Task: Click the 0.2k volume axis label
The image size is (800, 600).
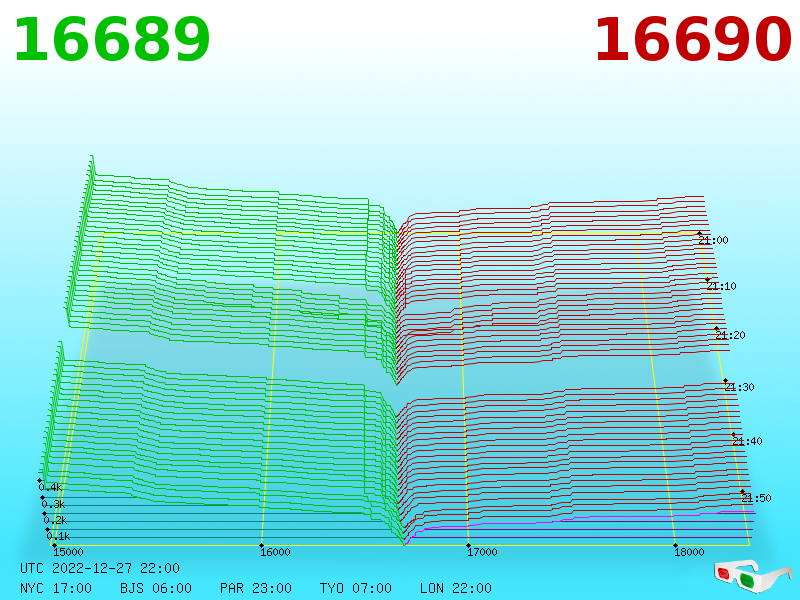Action: click(x=55, y=520)
